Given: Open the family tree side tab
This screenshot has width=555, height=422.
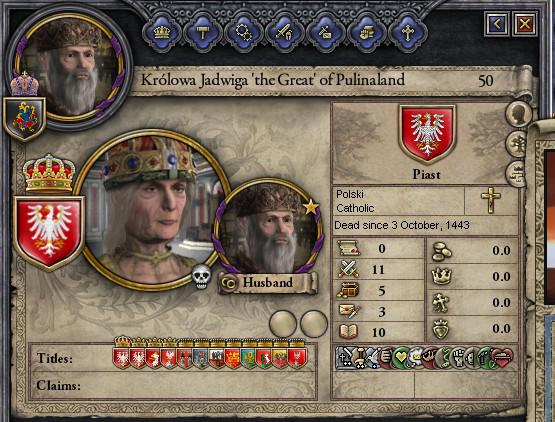Looking at the screenshot, I should click(517, 144).
